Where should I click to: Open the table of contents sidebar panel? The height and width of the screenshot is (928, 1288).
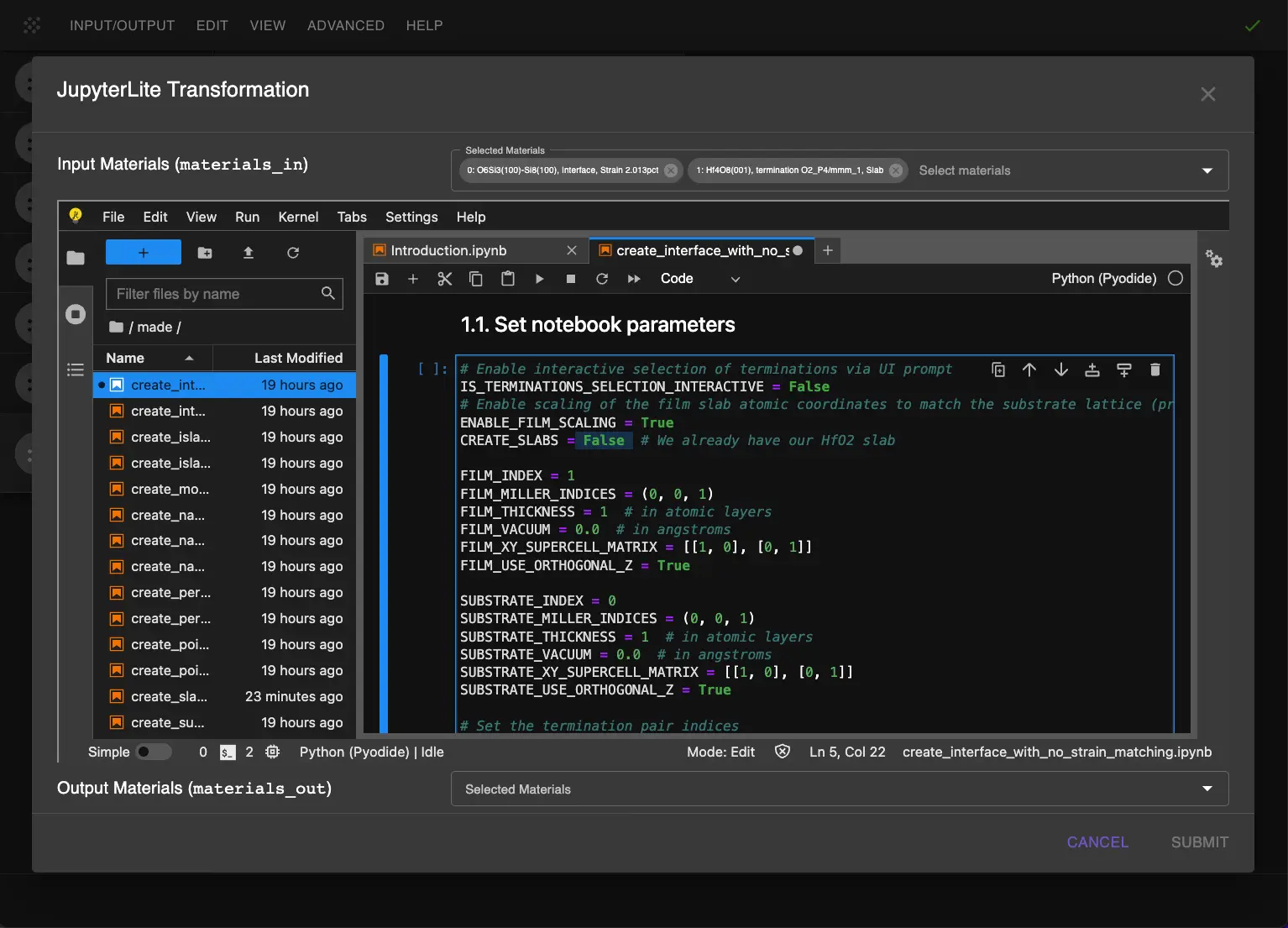[76, 370]
